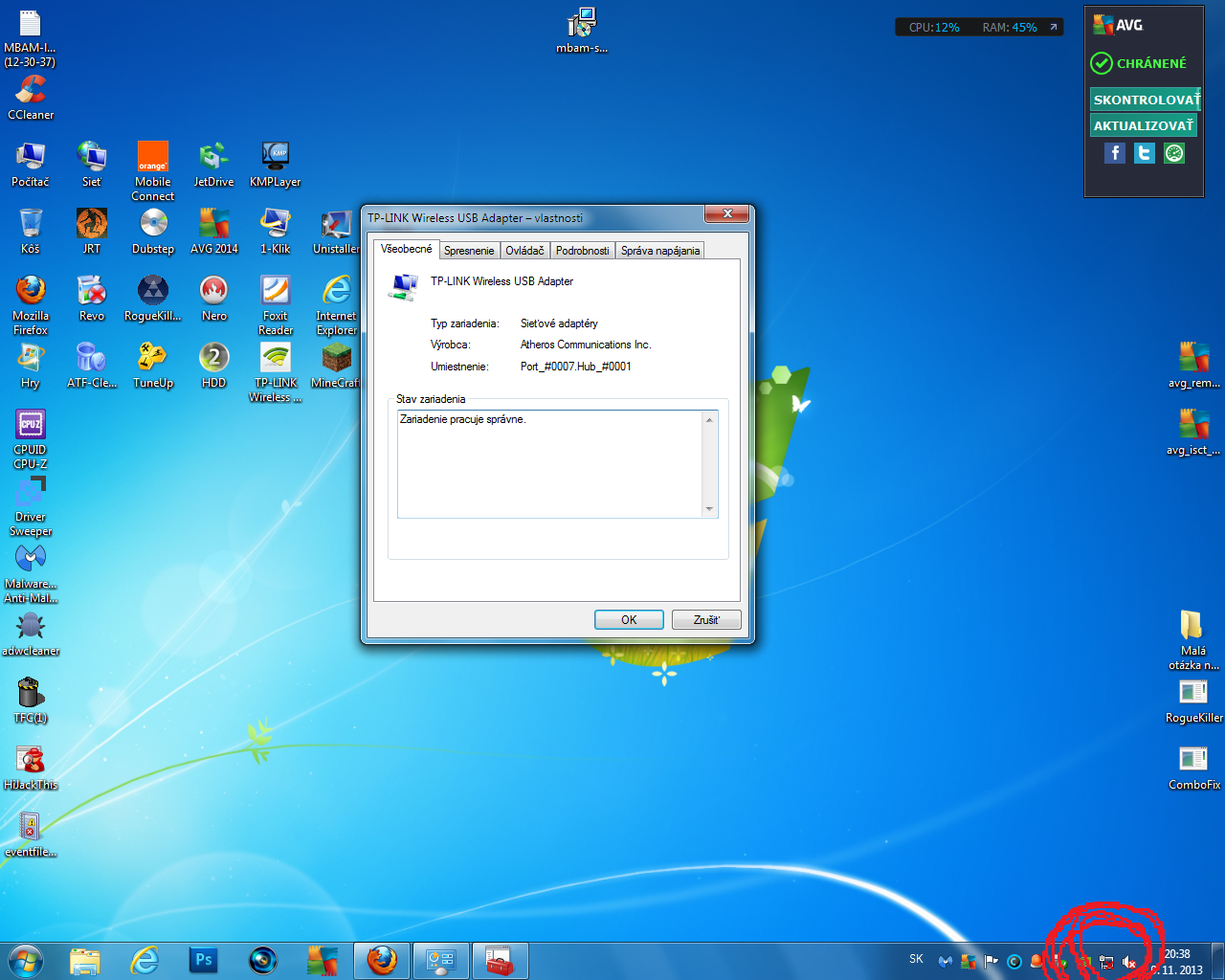
Task: Select the Všeobecné tab
Action: 406,249
